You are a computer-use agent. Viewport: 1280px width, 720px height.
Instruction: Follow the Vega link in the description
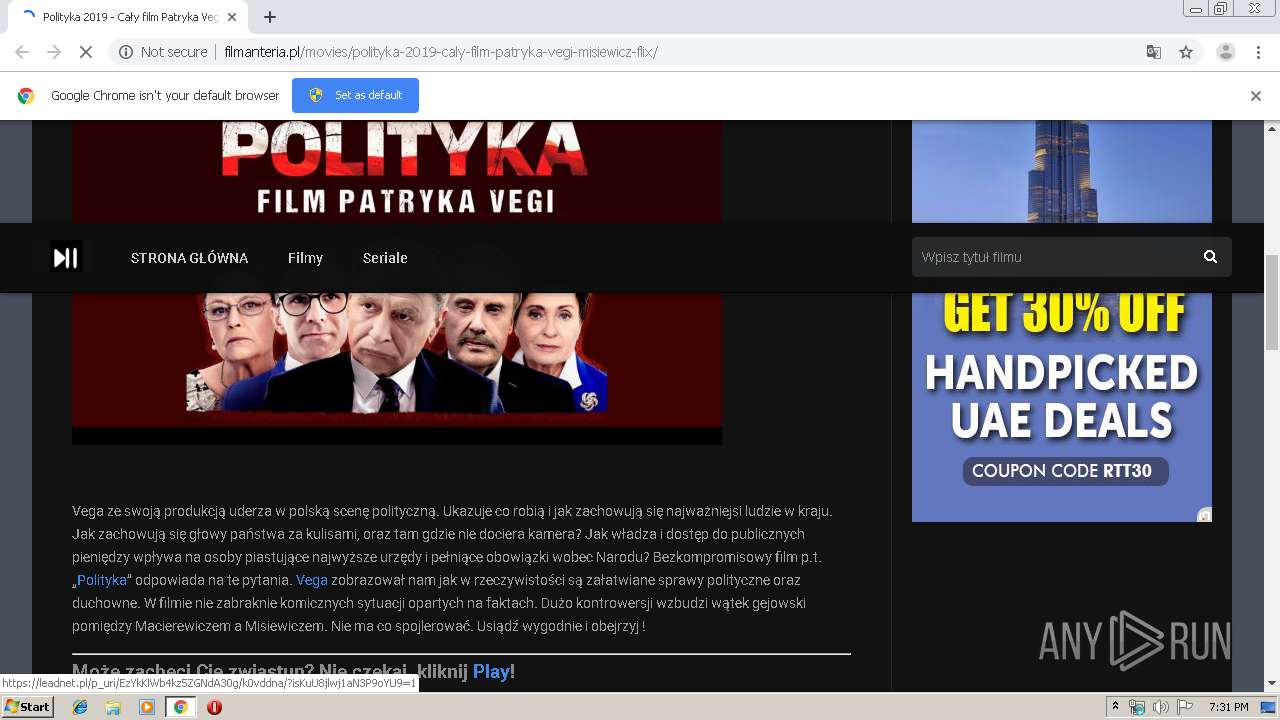(x=312, y=580)
